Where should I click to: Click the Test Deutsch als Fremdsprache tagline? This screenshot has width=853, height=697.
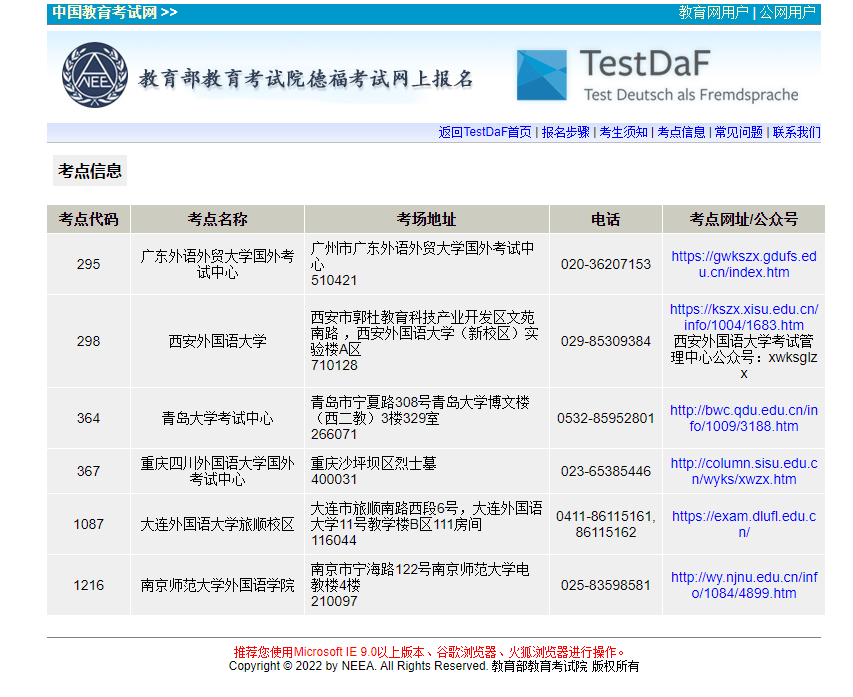tap(691, 95)
